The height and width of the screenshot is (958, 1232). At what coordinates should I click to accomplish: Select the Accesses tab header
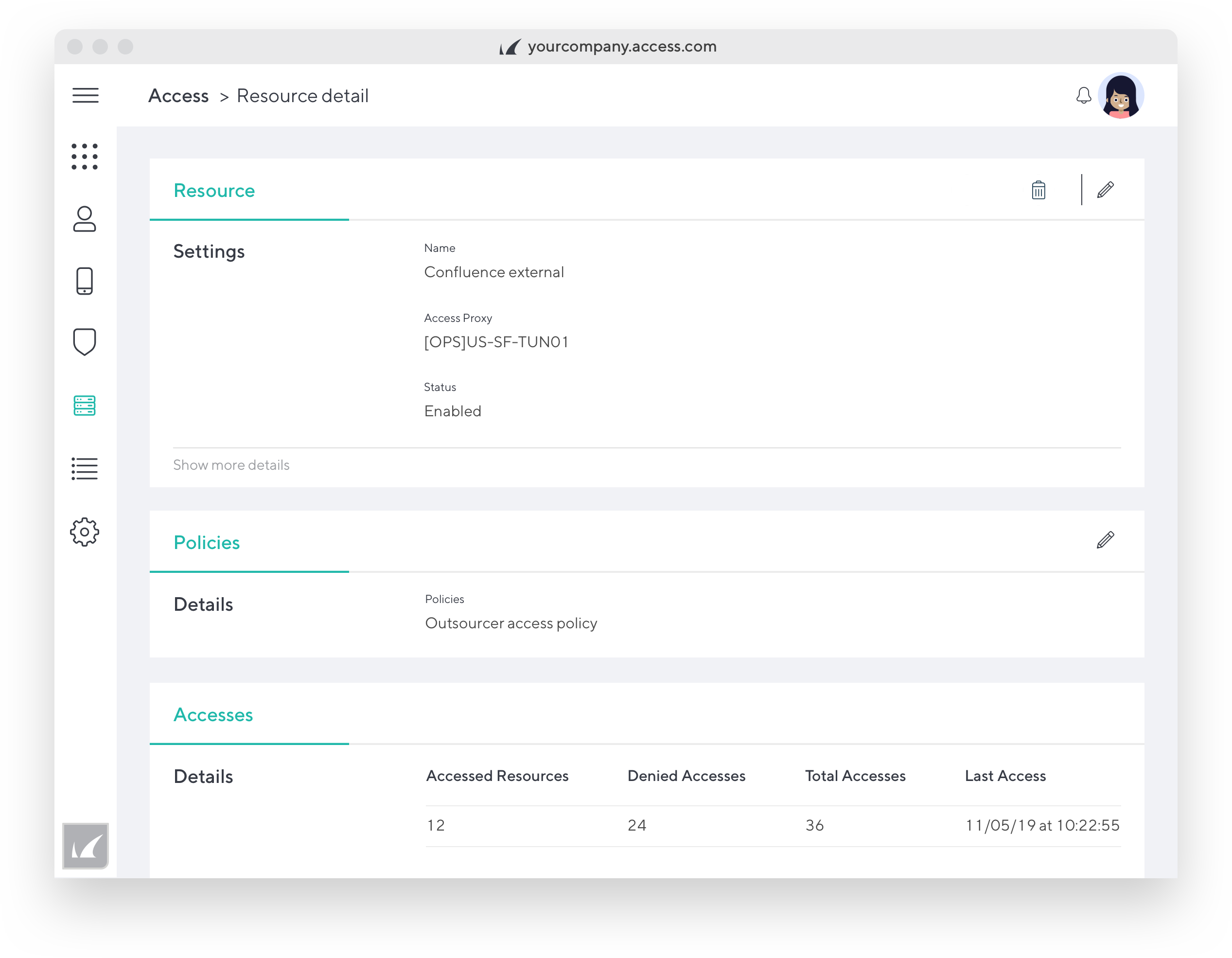point(212,715)
